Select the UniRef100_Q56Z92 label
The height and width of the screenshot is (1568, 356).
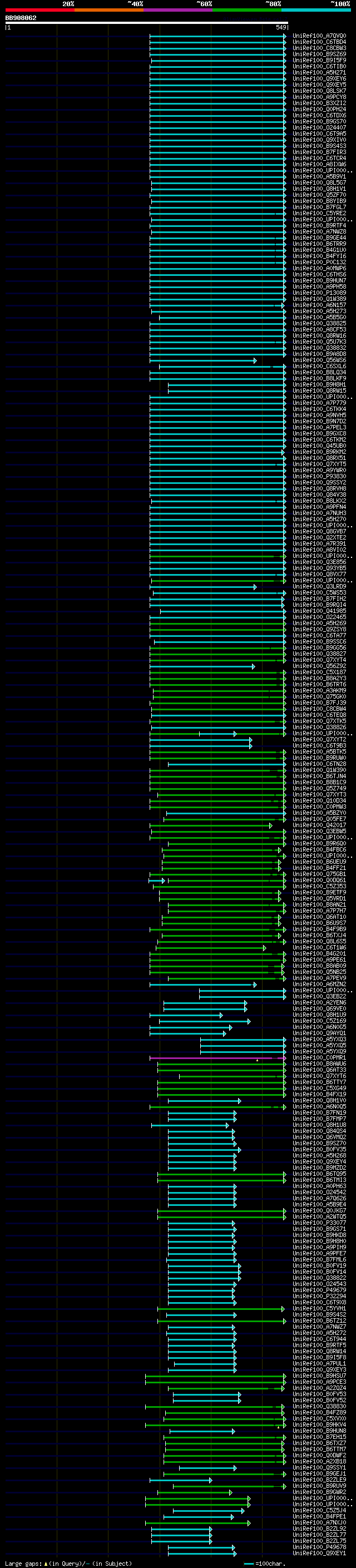click(319, 666)
